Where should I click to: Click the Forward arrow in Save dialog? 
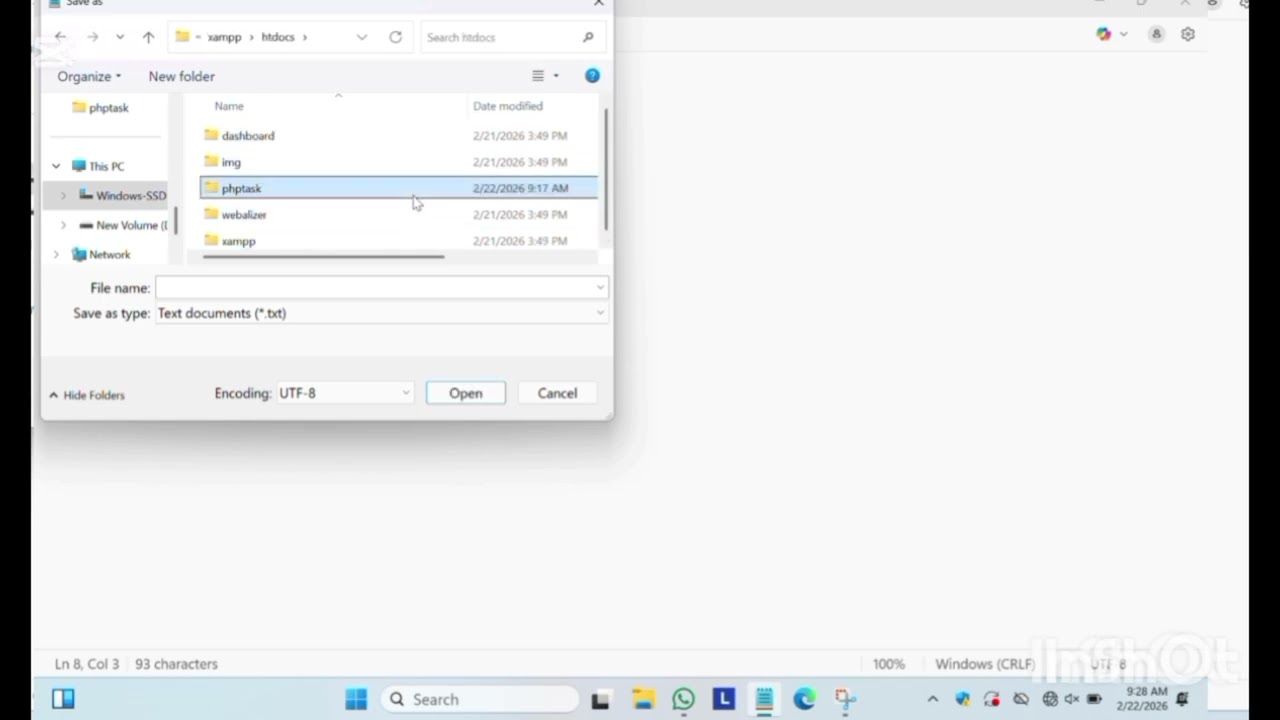click(x=92, y=37)
